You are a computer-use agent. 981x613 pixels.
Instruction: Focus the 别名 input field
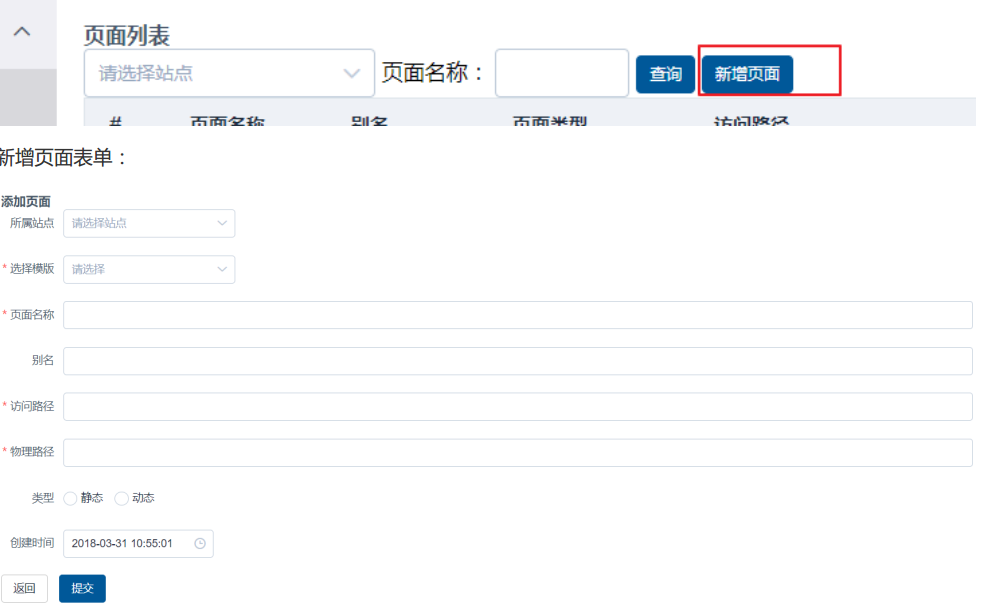[x=517, y=361]
